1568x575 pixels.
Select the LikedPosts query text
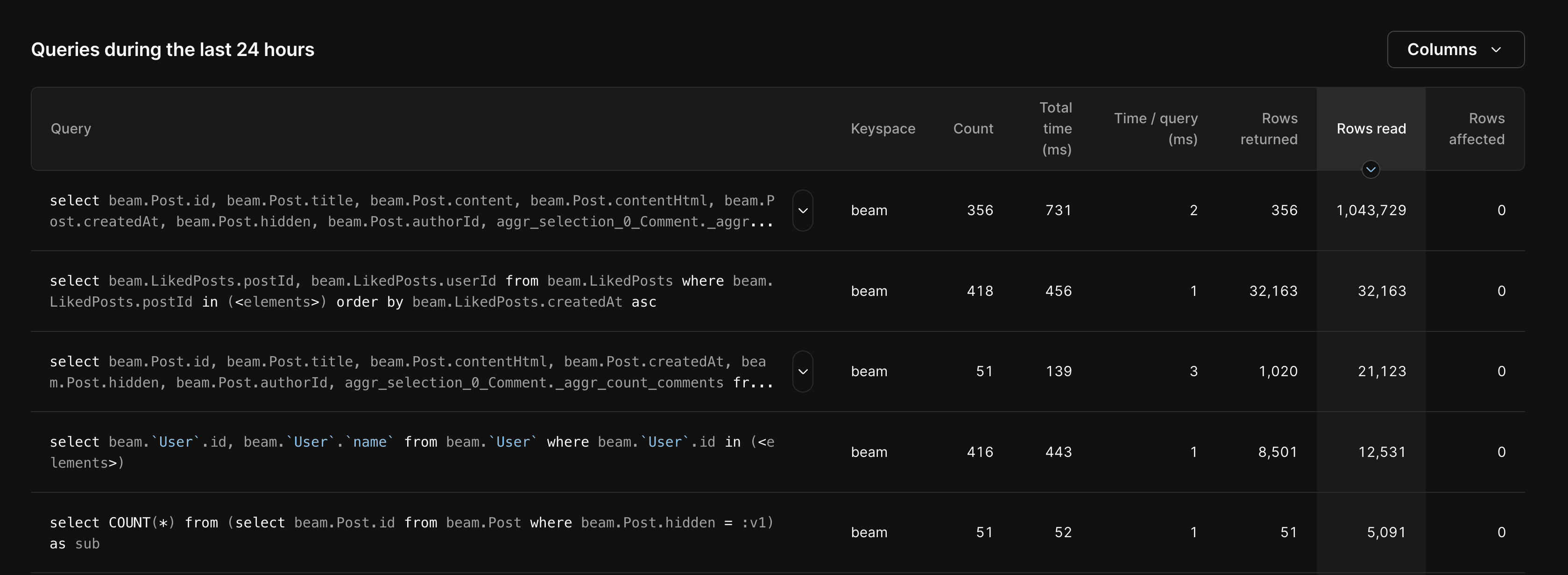[411, 291]
